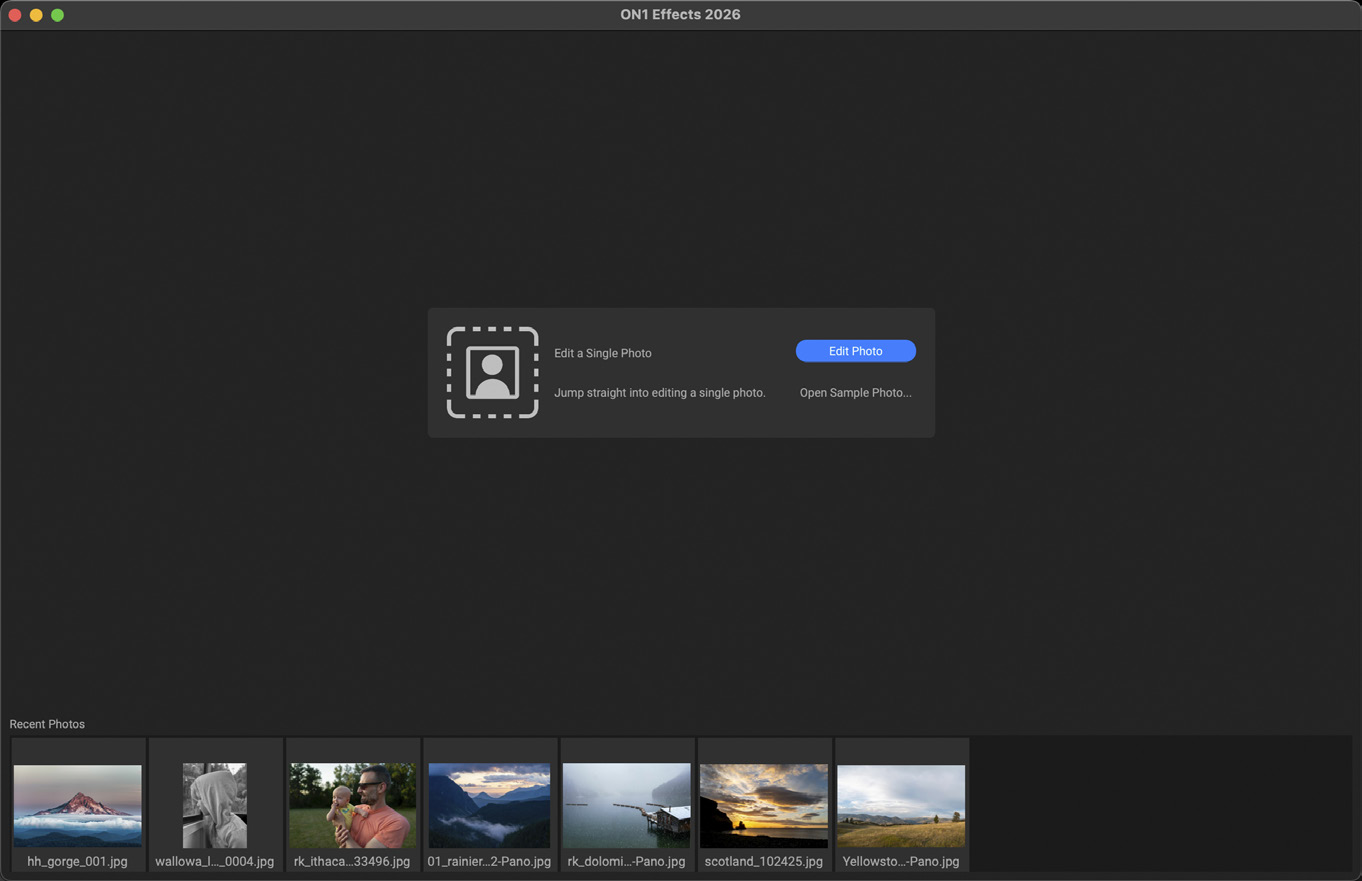Click the Recent Photos heading
This screenshot has height=881, width=1362.
coord(47,724)
